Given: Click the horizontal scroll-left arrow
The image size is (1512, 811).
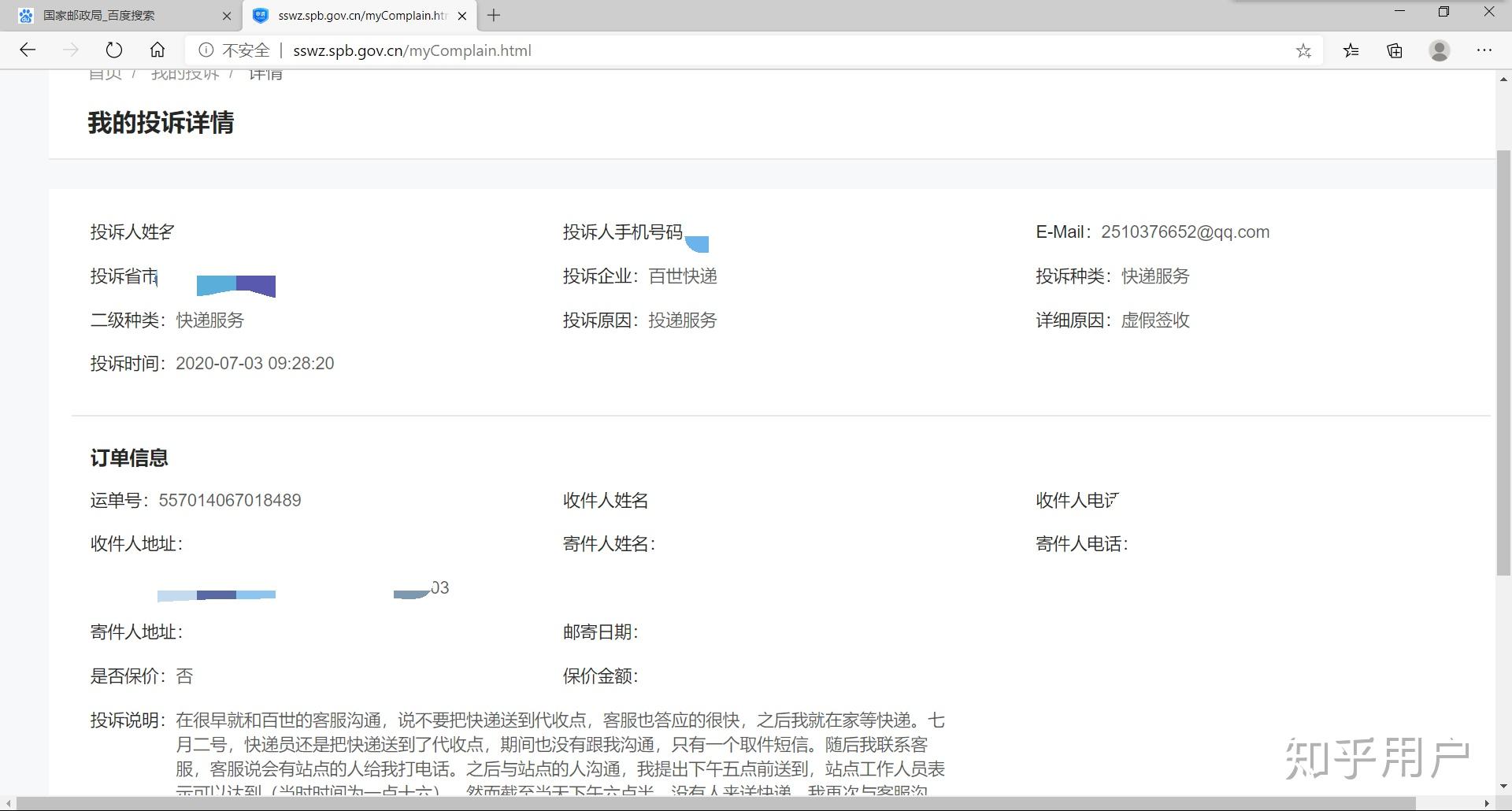Looking at the screenshot, I should click(x=8, y=803).
